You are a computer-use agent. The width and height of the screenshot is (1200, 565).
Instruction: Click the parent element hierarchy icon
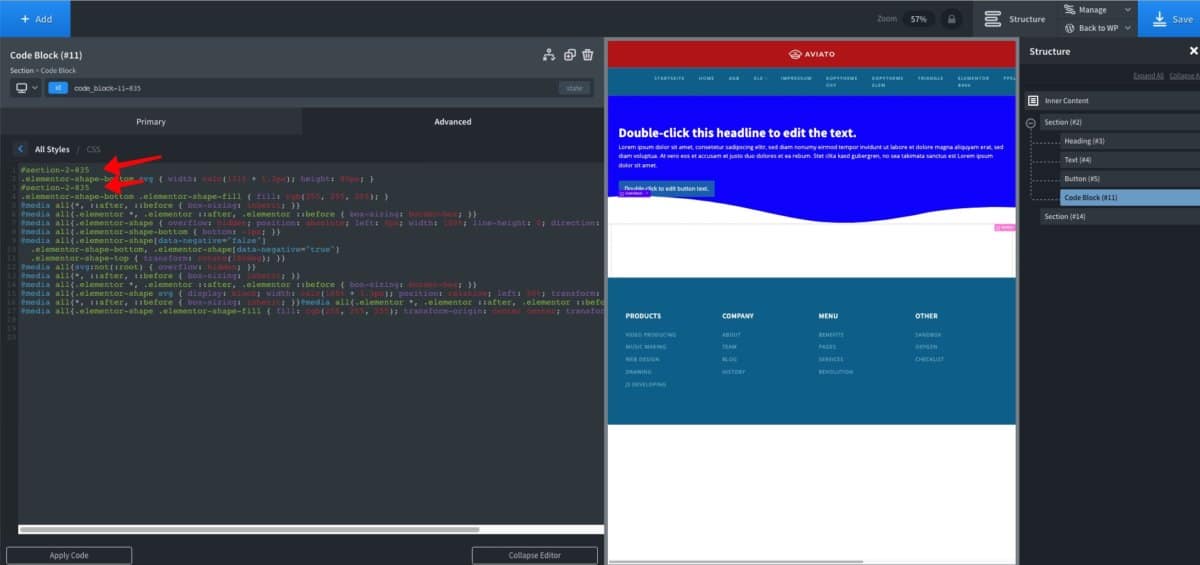549,56
